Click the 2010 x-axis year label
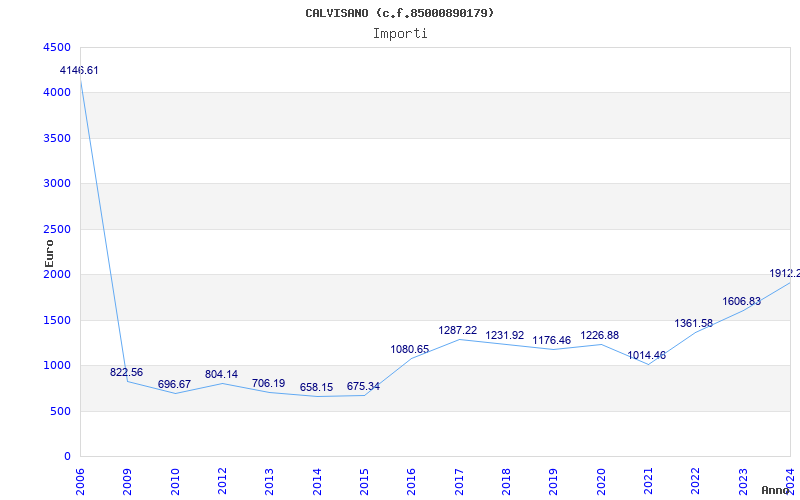This screenshot has height=500, width=800. coord(175,481)
